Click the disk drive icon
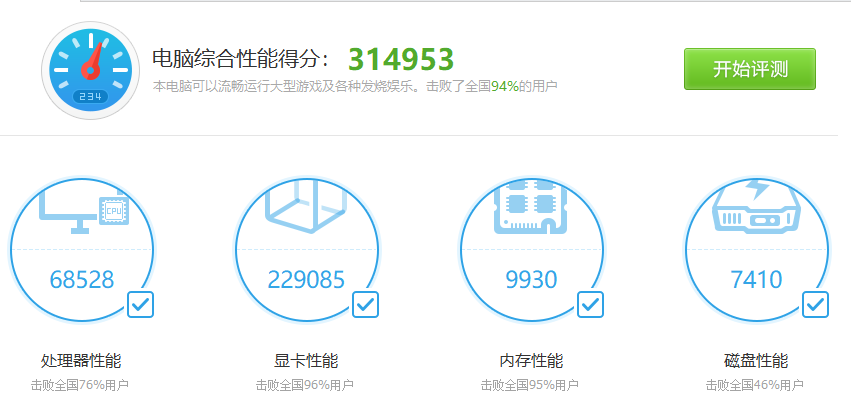Screen dimensions: 851x399 [x=756, y=207]
